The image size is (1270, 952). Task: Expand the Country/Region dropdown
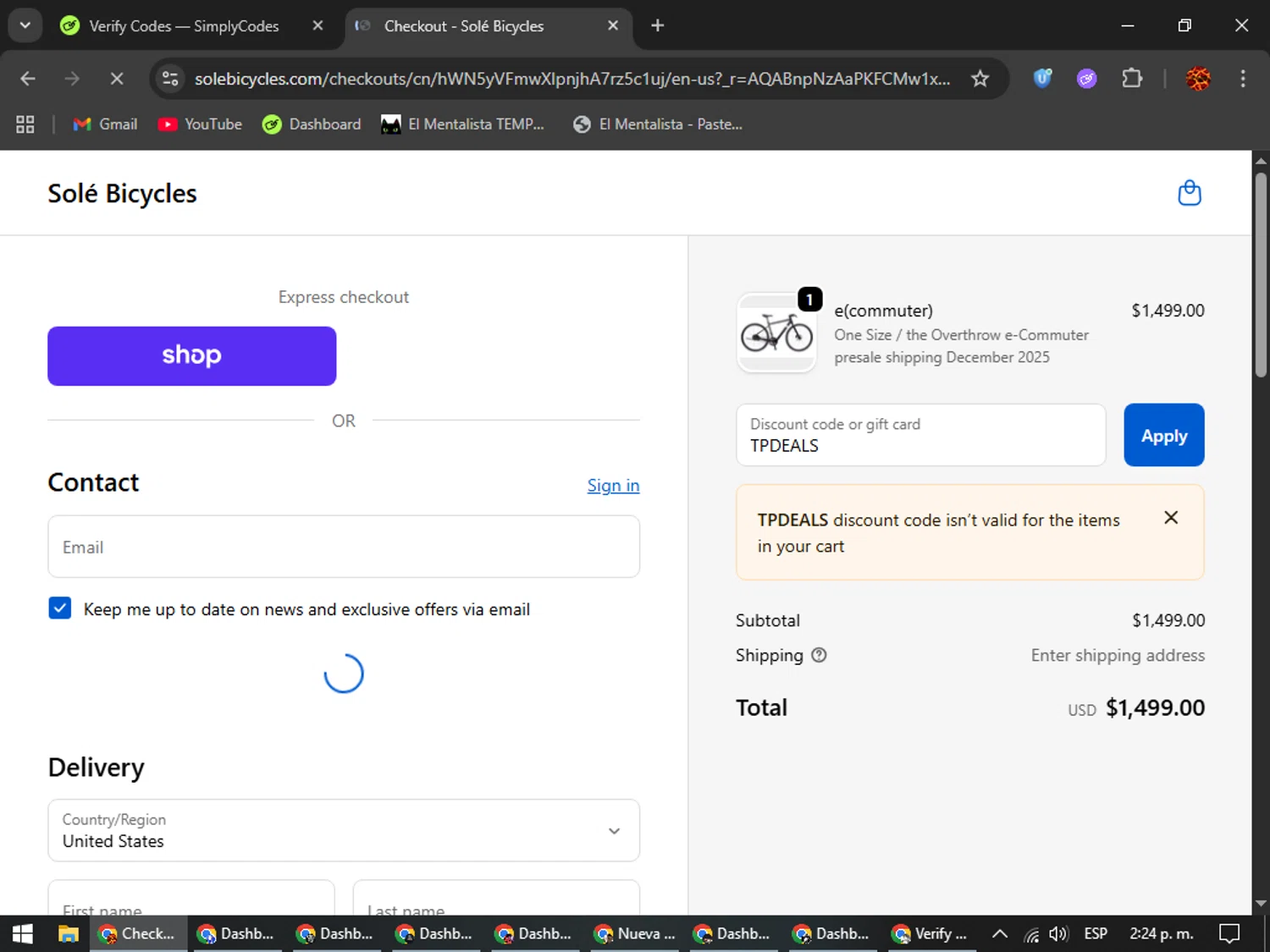tap(344, 830)
